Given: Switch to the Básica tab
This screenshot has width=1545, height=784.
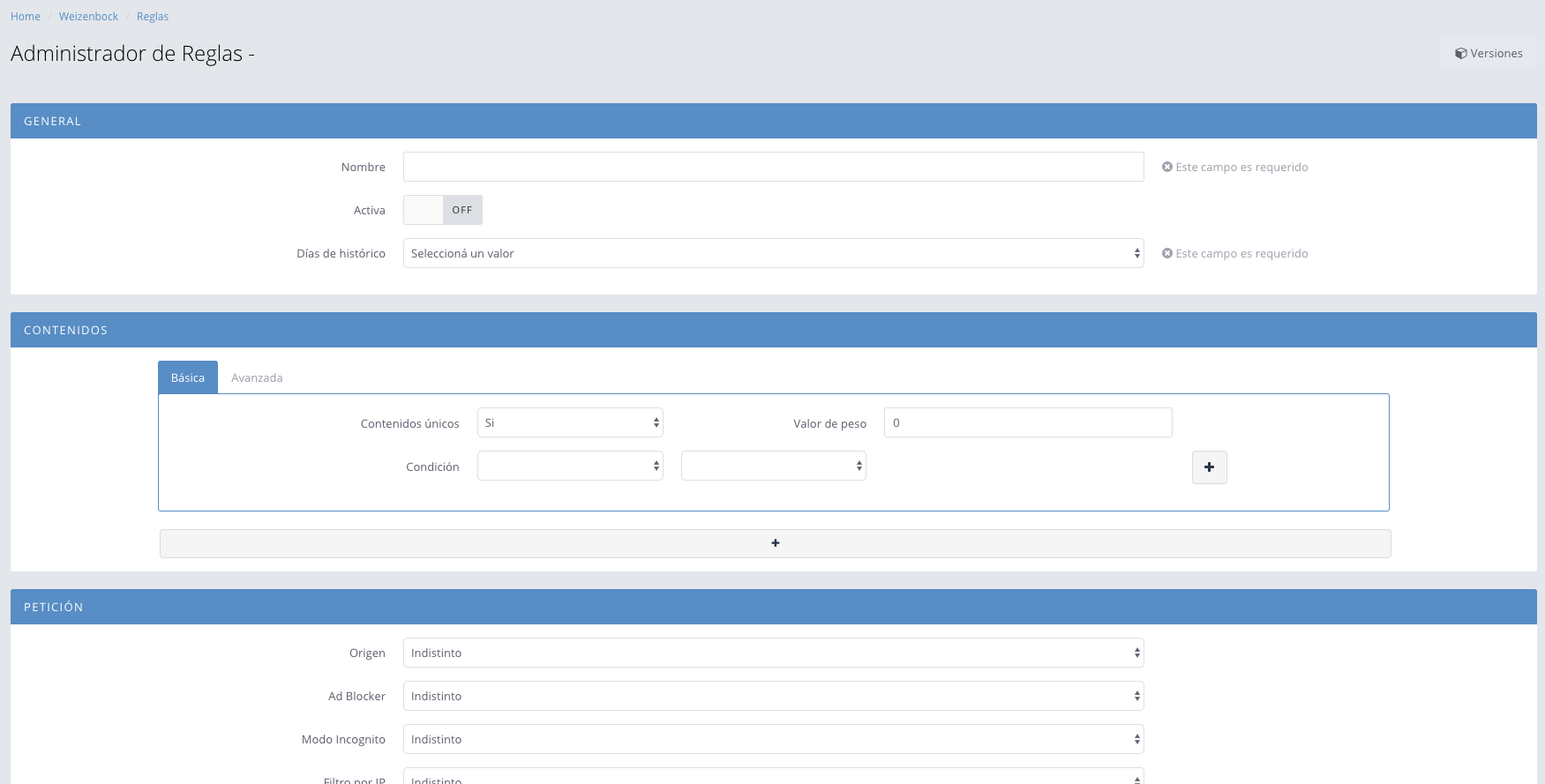Looking at the screenshot, I should click(188, 377).
